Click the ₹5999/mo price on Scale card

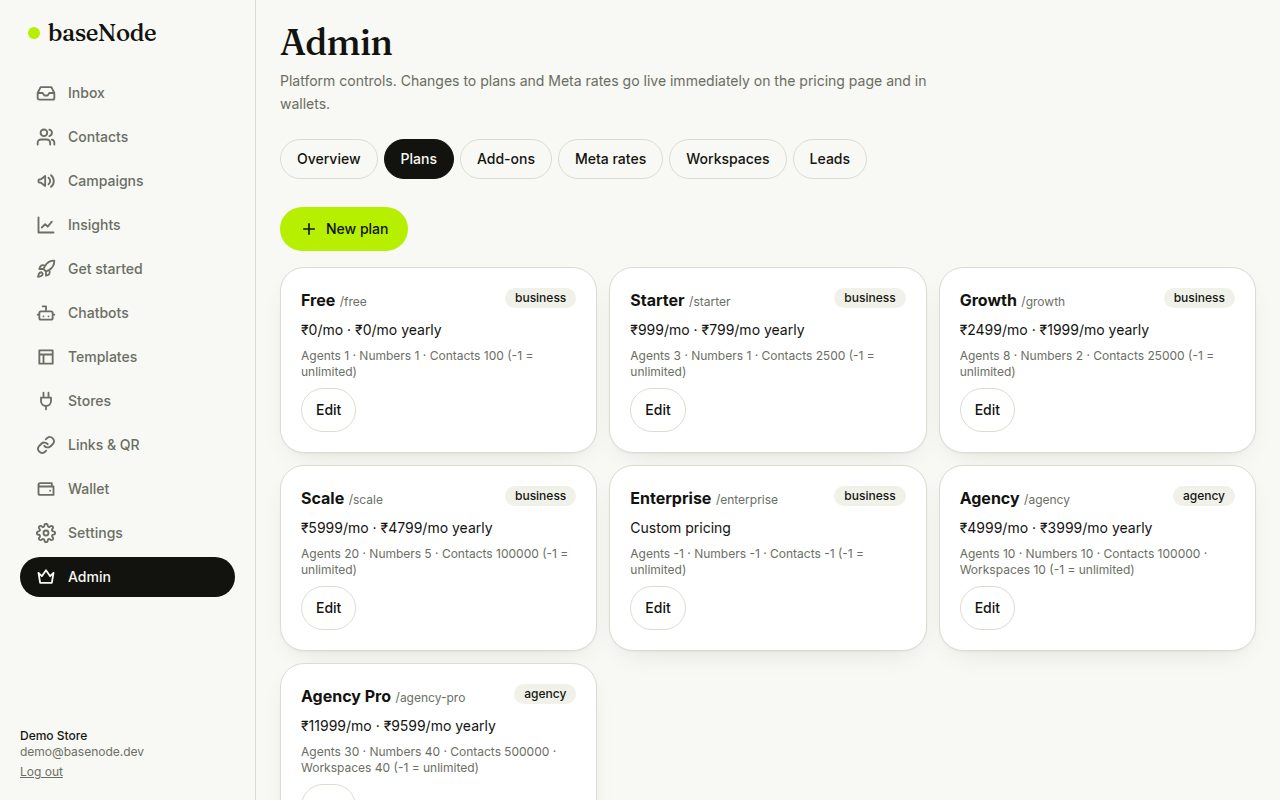point(335,528)
